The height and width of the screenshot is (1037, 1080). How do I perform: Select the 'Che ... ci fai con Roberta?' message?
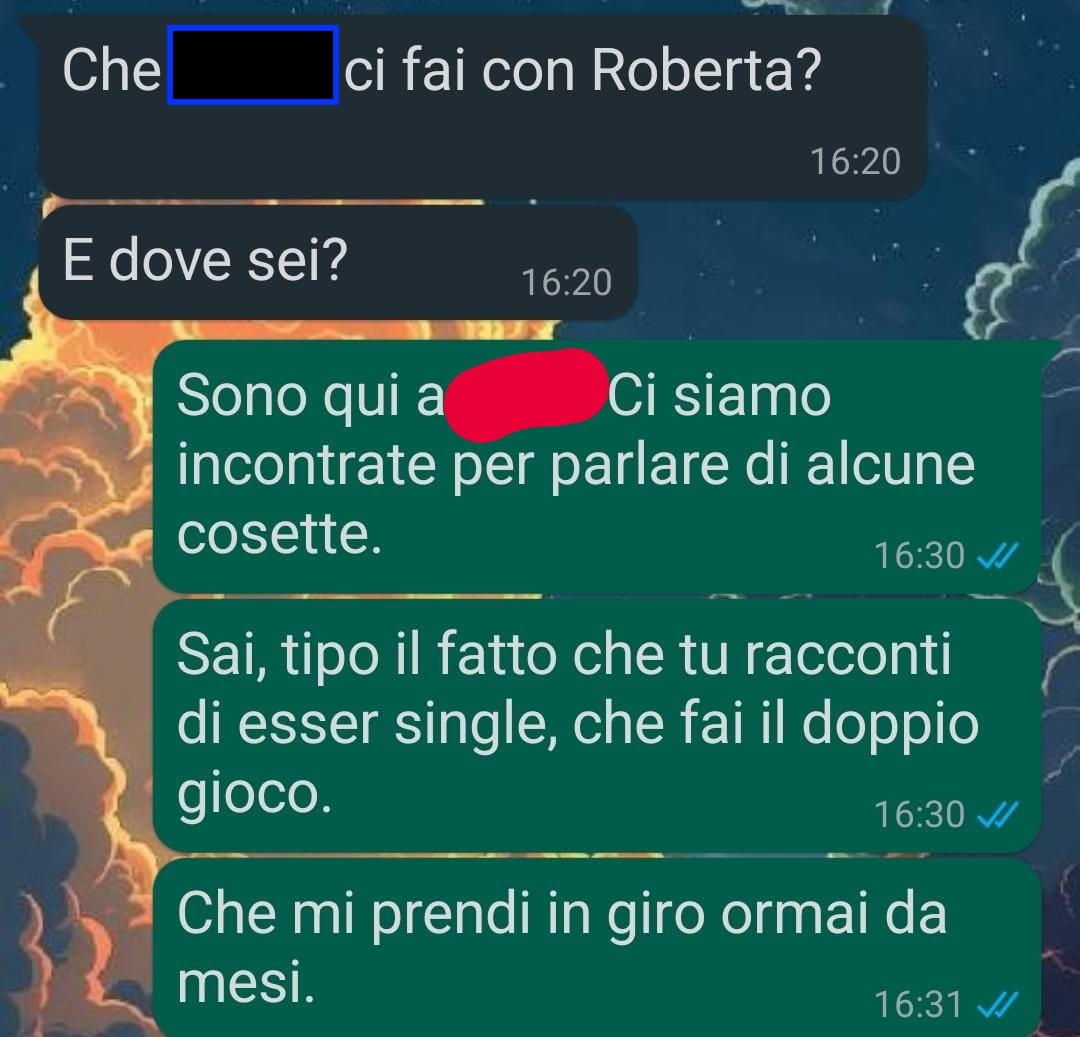point(482,107)
